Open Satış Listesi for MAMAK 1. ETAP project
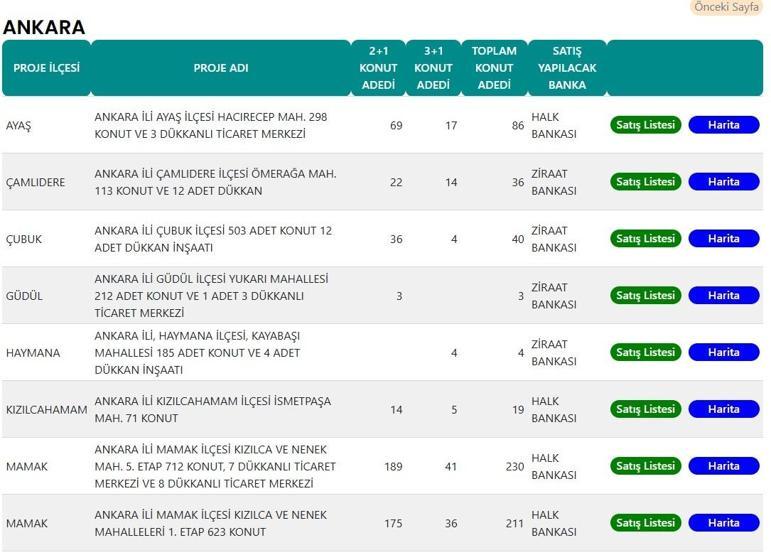The image size is (771, 555). click(x=646, y=523)
